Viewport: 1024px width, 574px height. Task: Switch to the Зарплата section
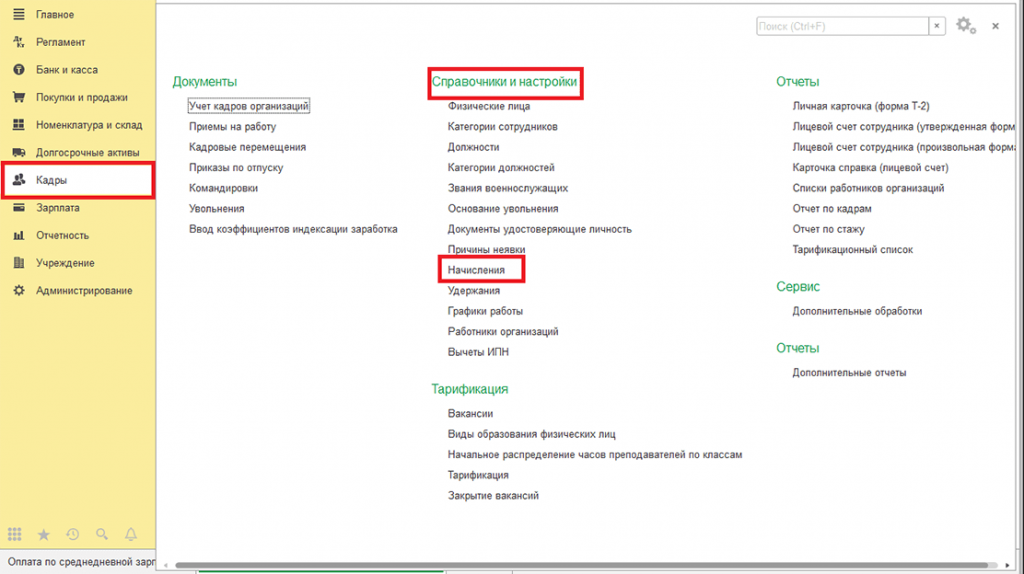58,208
